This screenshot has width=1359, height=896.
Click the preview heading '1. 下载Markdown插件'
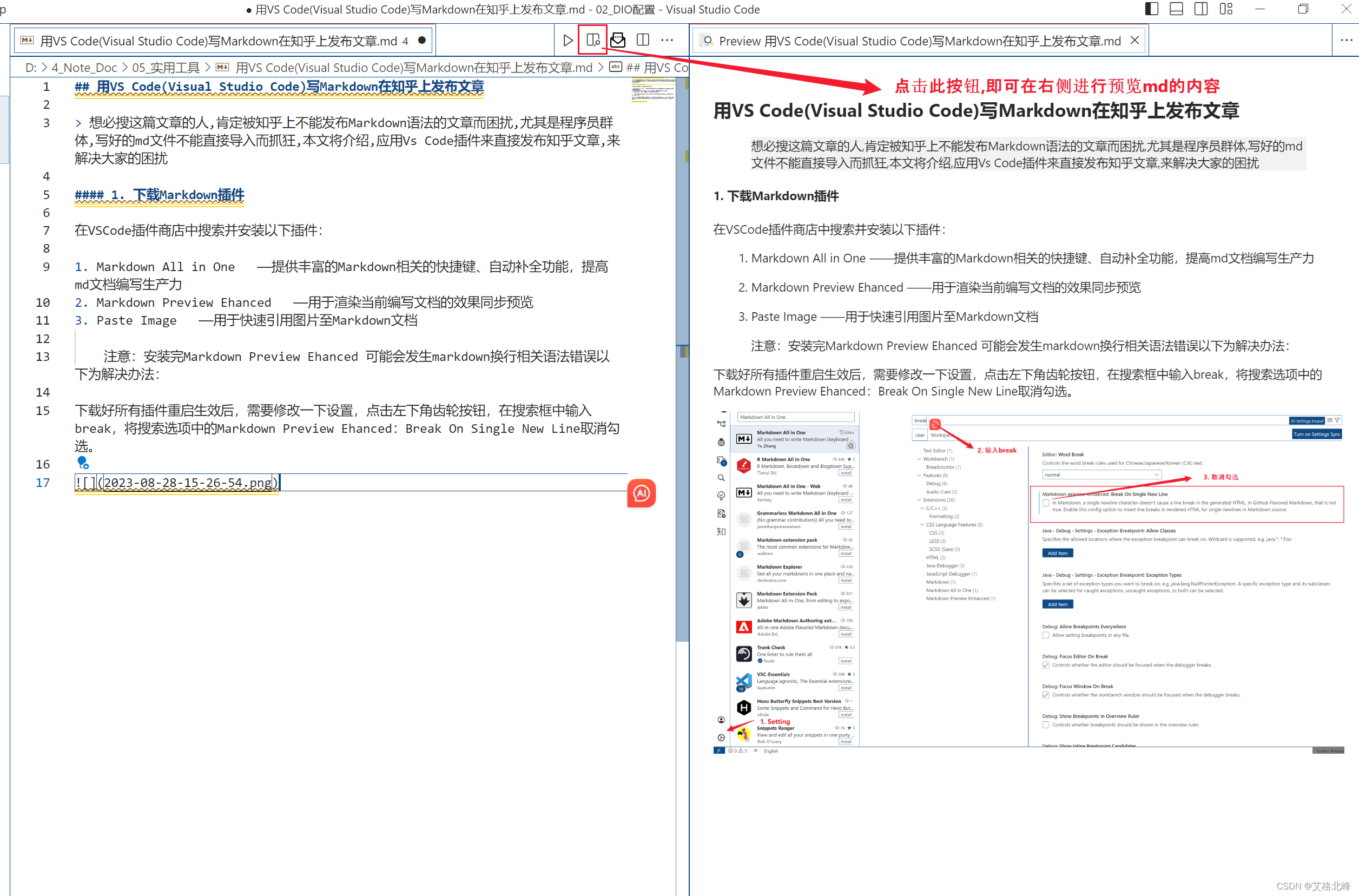pos(776,196)
